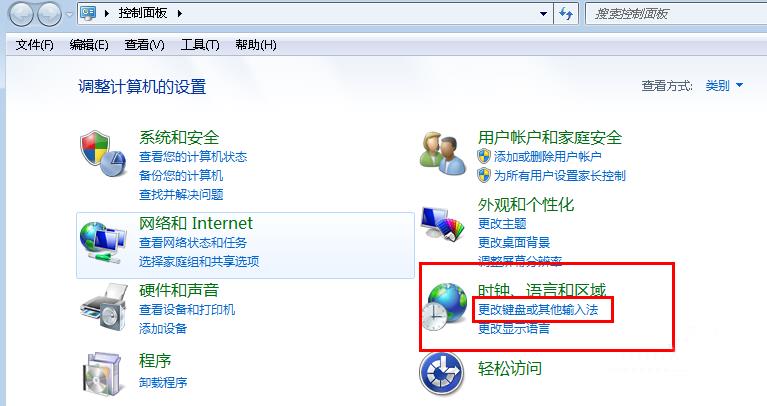Open the 文件(F) menu

pos(34,45)
